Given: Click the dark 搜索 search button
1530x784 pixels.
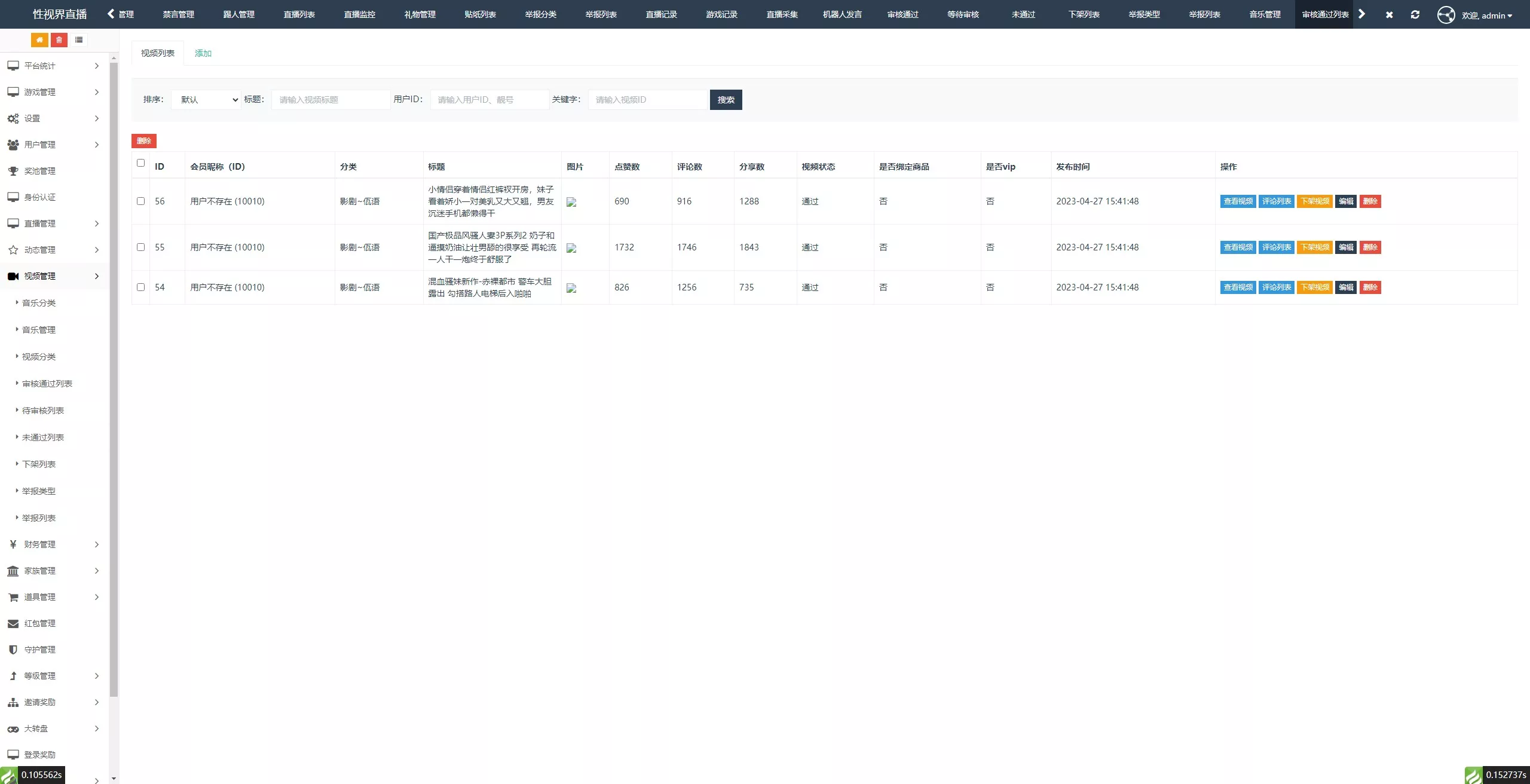Looking at the screenshot, I should [x=726, y=100].
